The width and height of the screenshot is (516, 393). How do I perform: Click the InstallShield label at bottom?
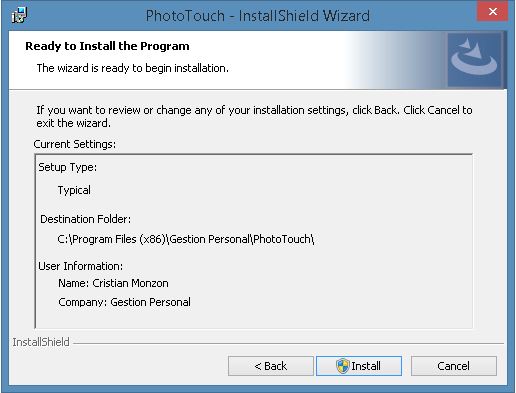[x=41, y=342]
